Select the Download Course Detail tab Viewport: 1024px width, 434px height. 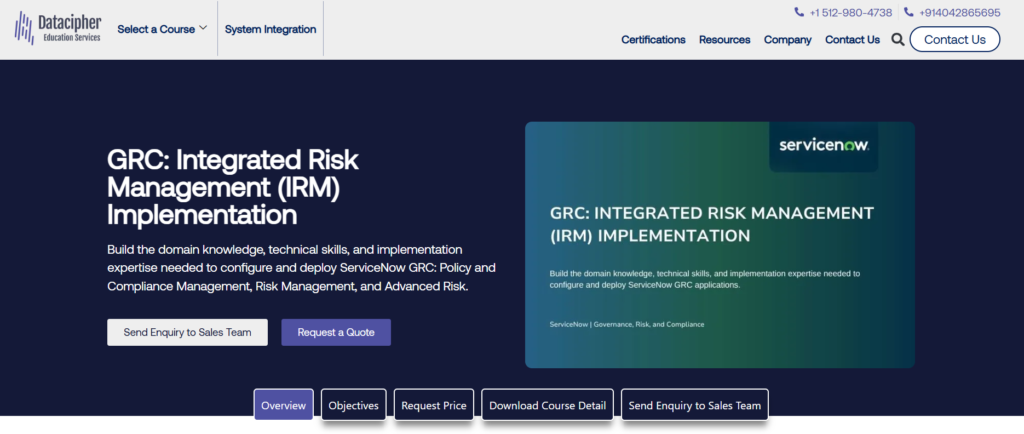[547, 405]
